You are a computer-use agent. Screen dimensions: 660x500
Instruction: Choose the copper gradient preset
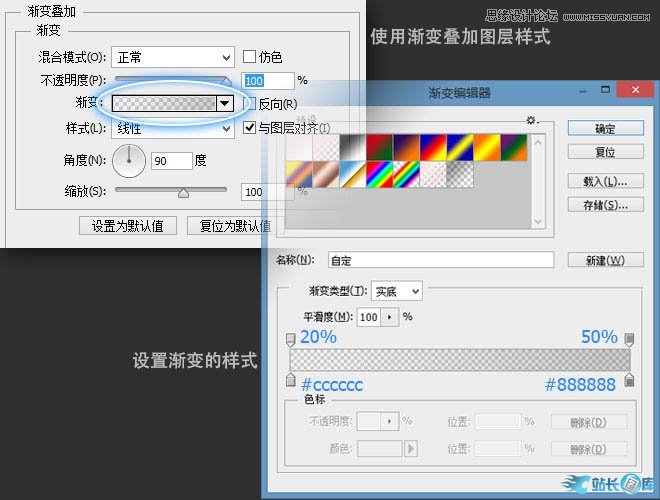click(x=326, y=175)
